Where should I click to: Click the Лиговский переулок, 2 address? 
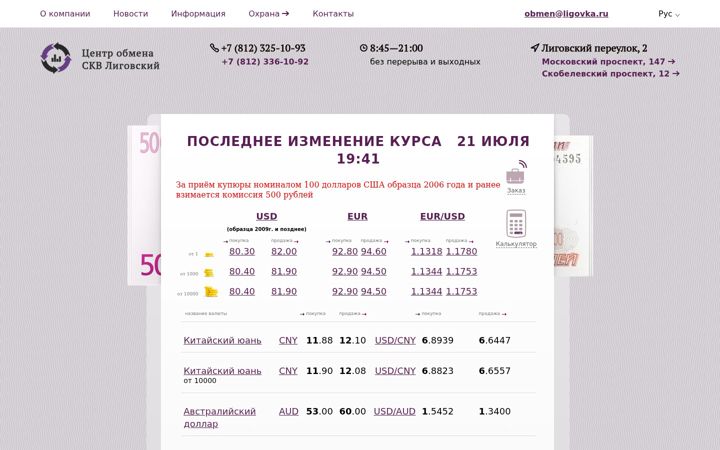tap(594, 48)
